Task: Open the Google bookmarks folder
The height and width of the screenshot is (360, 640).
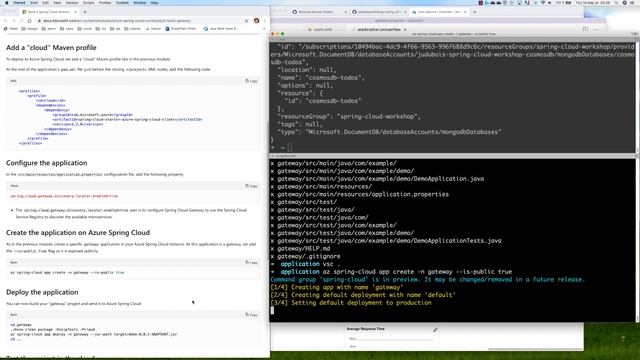Action: coord(29,29)
